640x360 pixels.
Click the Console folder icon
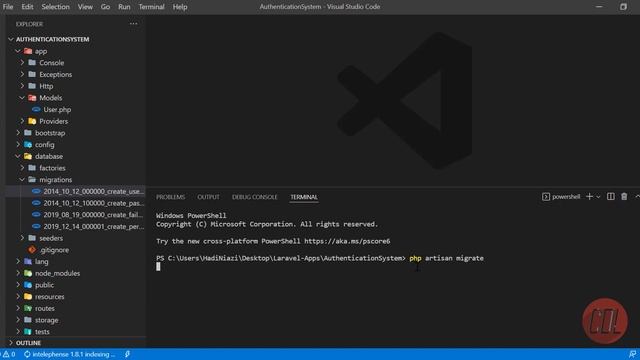click(x=32, y=62)
